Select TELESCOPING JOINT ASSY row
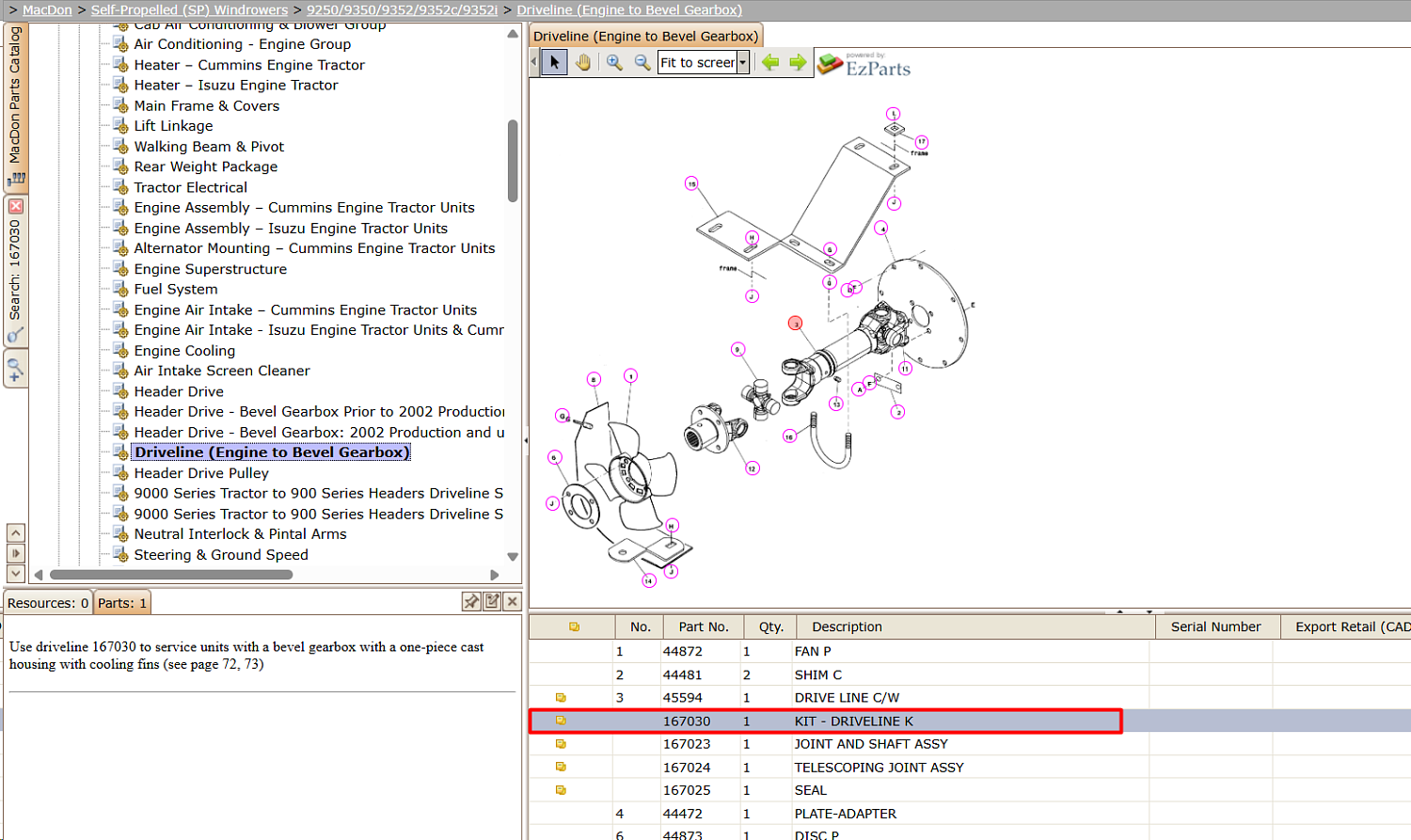1411x840 pixels. tap(970, 768)
